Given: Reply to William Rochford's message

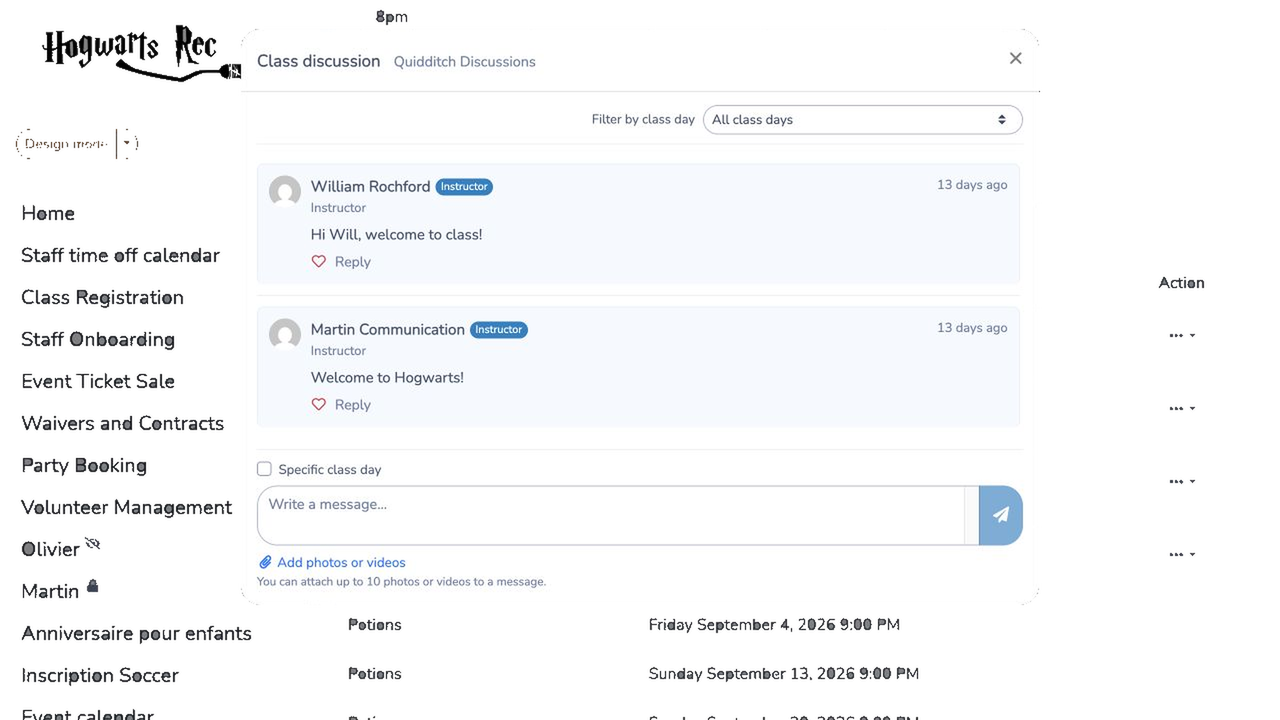Looking at the screenshot, I should click(352, 262).
